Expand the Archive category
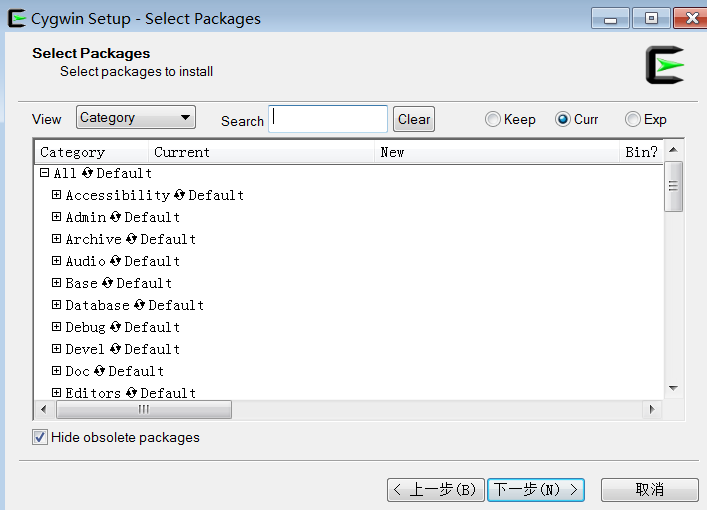707x510 pixels. (56, 239)
